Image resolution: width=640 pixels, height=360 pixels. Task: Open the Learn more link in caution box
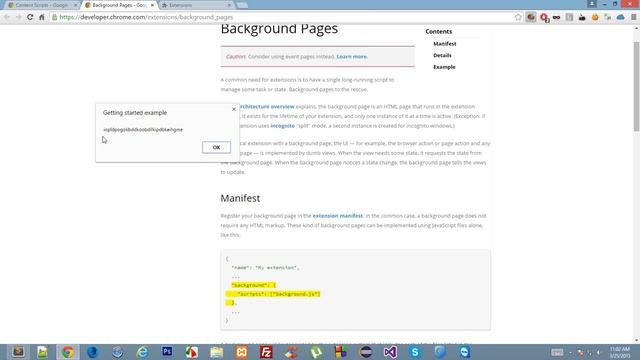click(352, 57)
